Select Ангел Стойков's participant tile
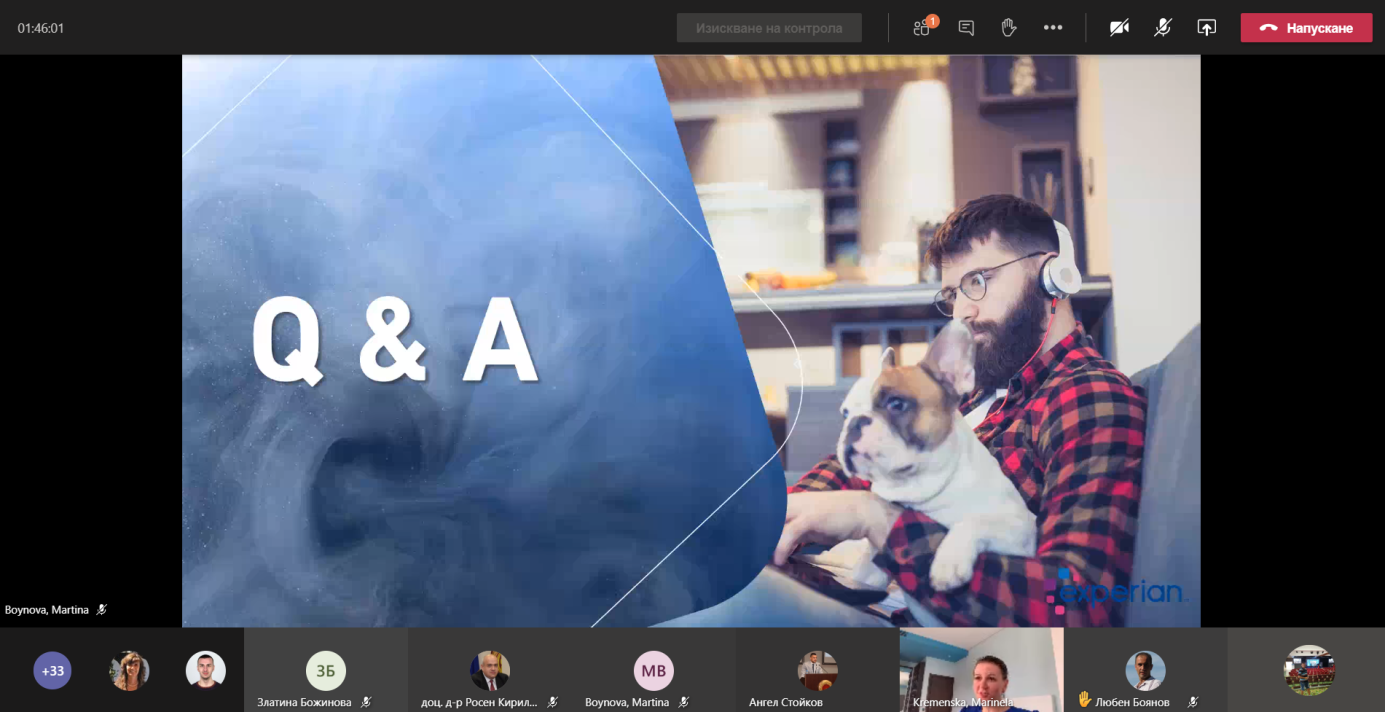This screenshot has height=712, width=1385. click(817, 670)
